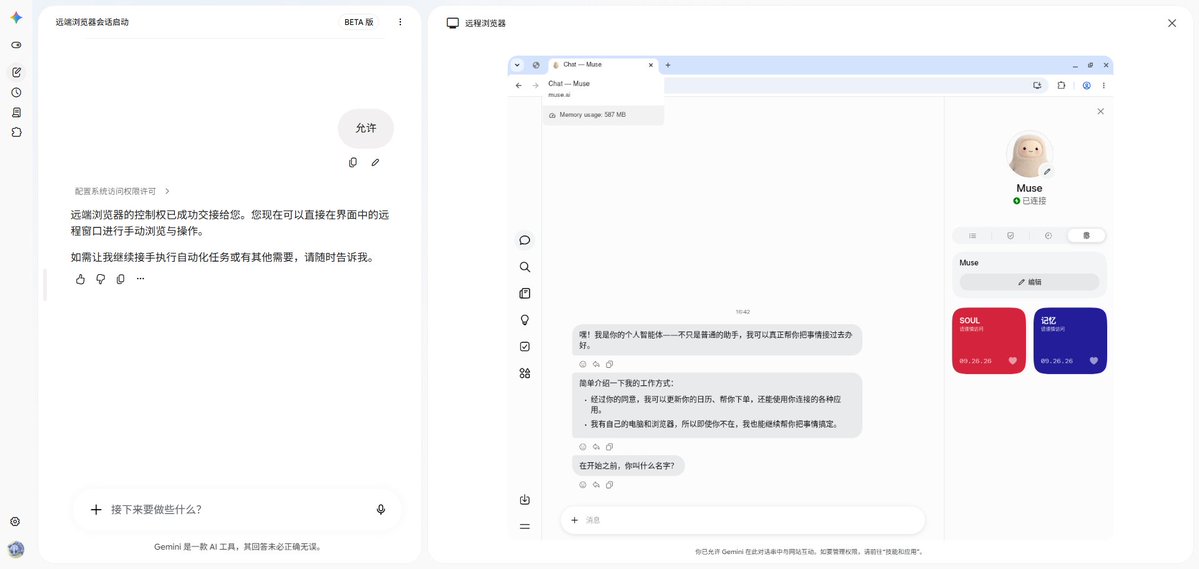
Task: Go back in the remote browser
Action: 518,86
